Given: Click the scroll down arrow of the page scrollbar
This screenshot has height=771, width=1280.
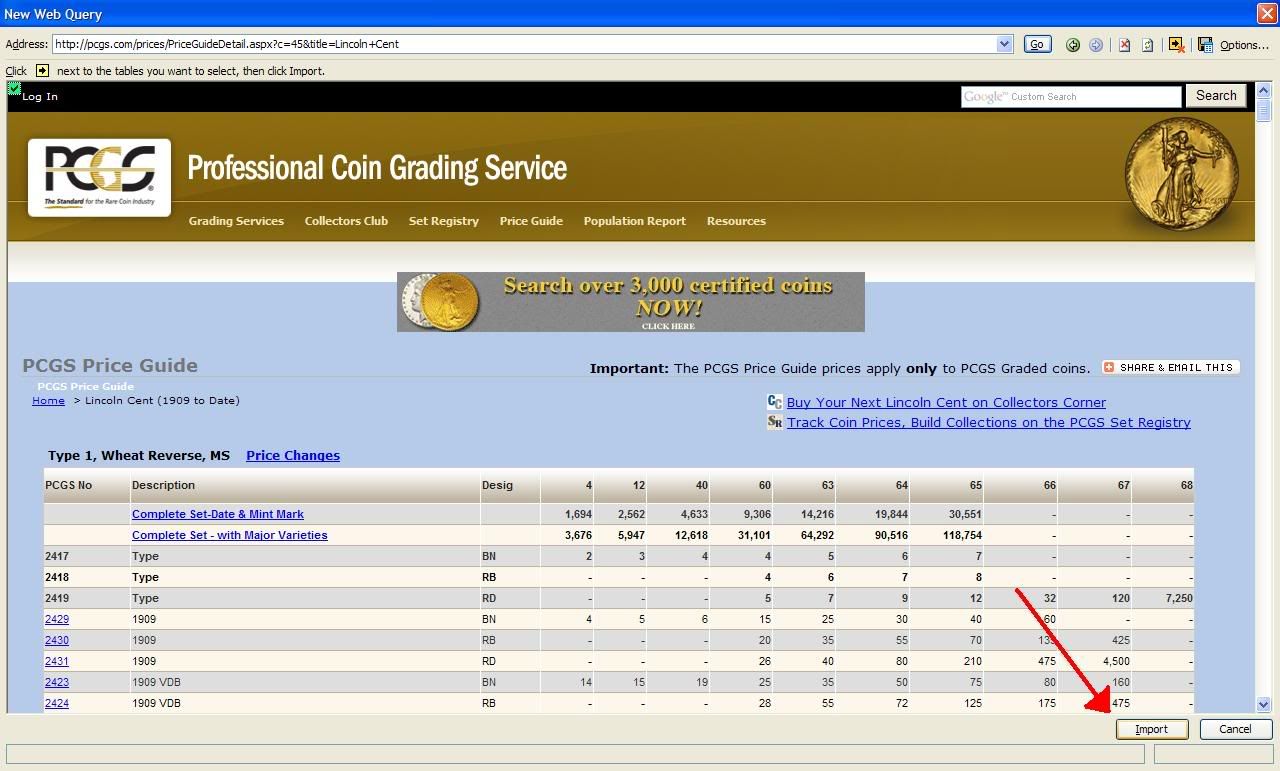Looking at the screenshot, I should pyautogui.click(x=1263, y=705).
